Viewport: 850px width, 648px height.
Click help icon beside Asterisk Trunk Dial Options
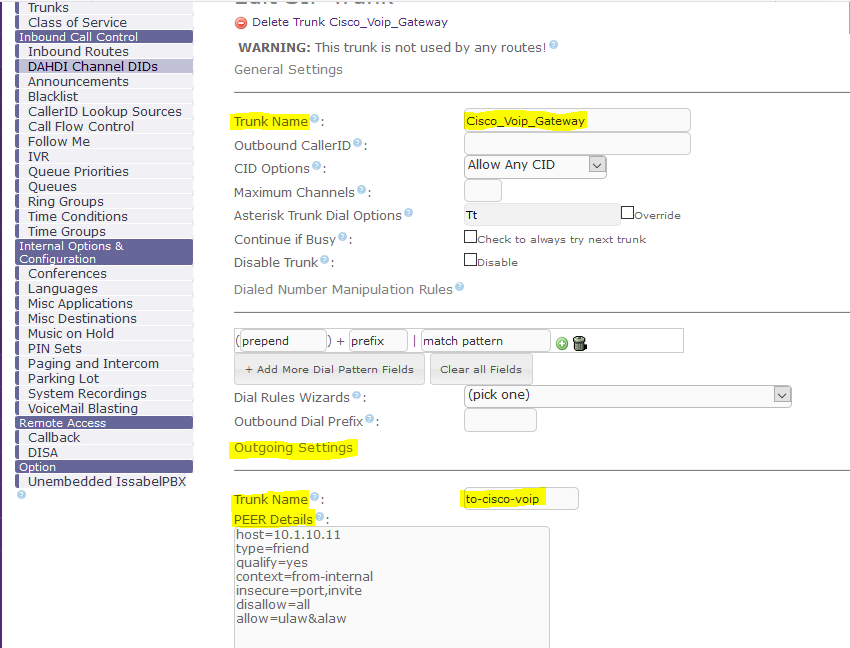pos(408,214)
